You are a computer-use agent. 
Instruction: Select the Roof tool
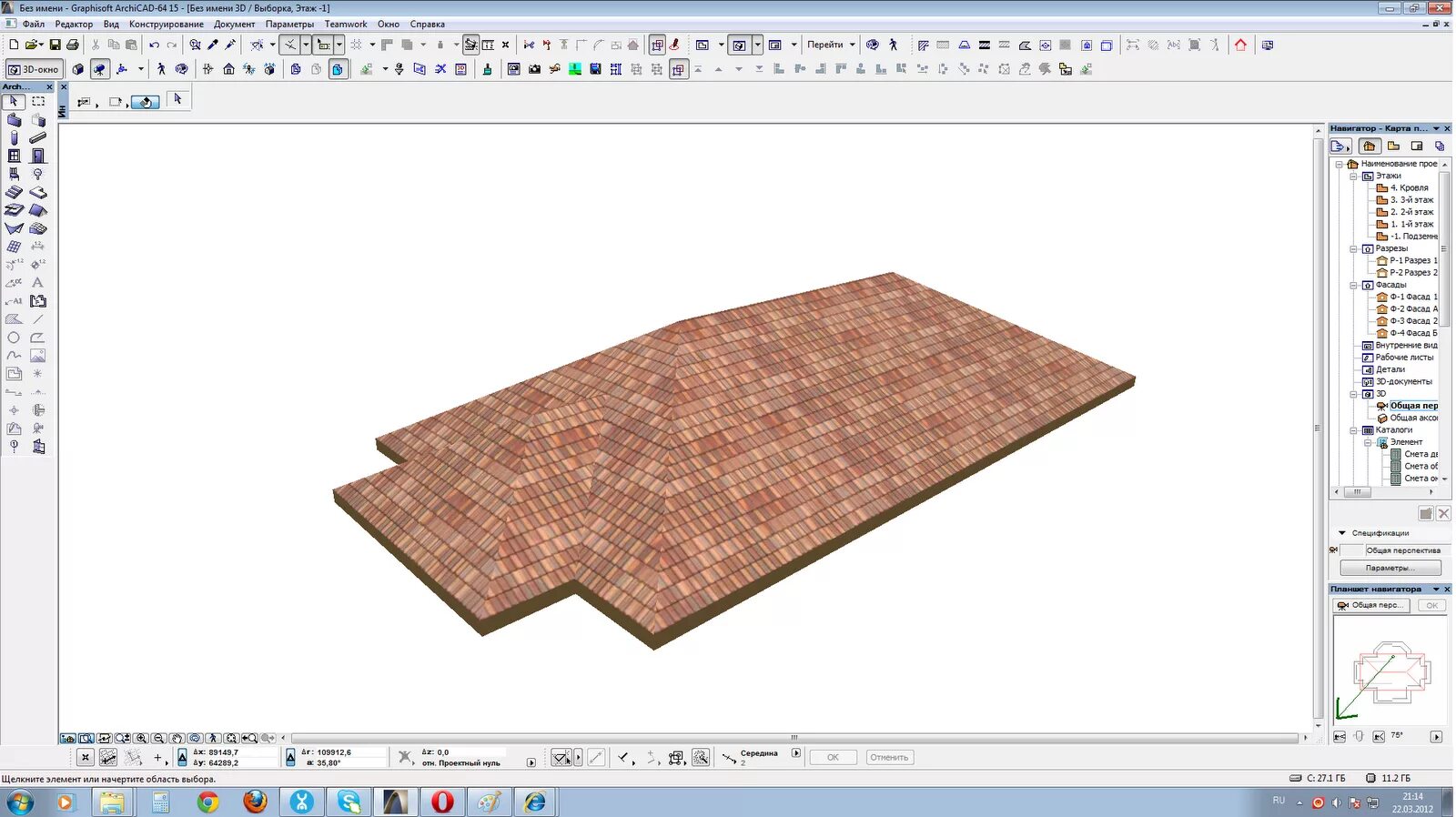[x=38, y=210]
